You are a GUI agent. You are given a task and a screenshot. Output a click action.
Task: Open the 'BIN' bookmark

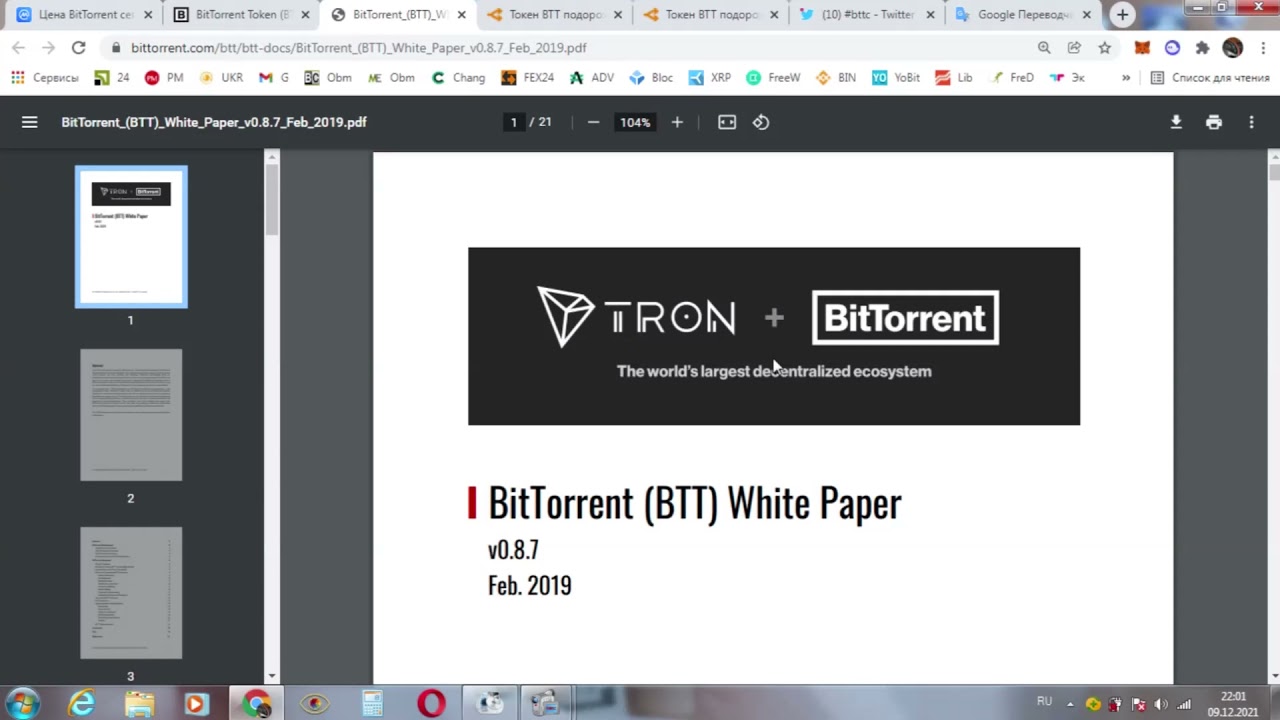coord(836,77)
